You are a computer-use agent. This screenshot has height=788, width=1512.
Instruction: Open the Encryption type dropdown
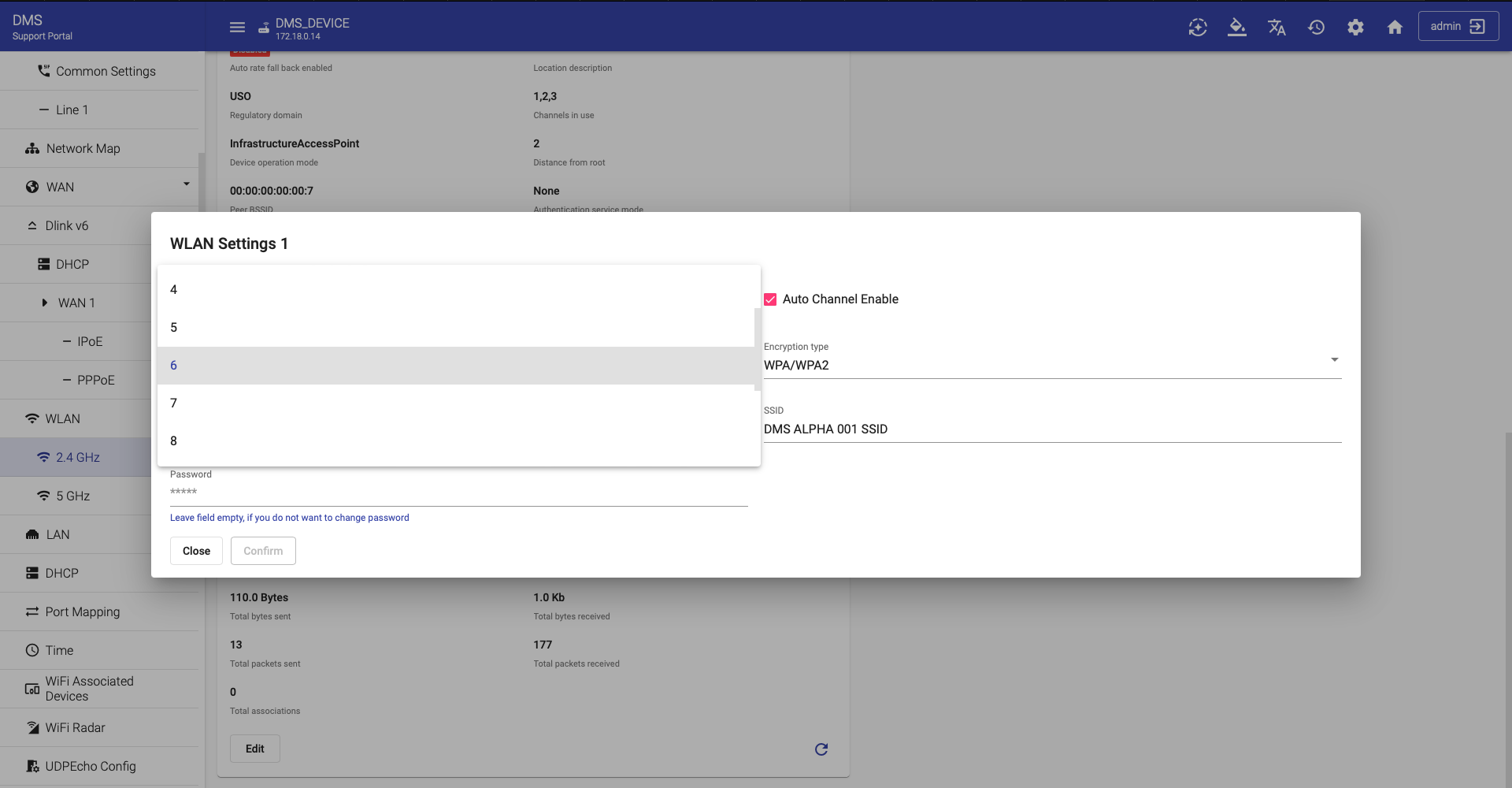(x=1051, y=365)
